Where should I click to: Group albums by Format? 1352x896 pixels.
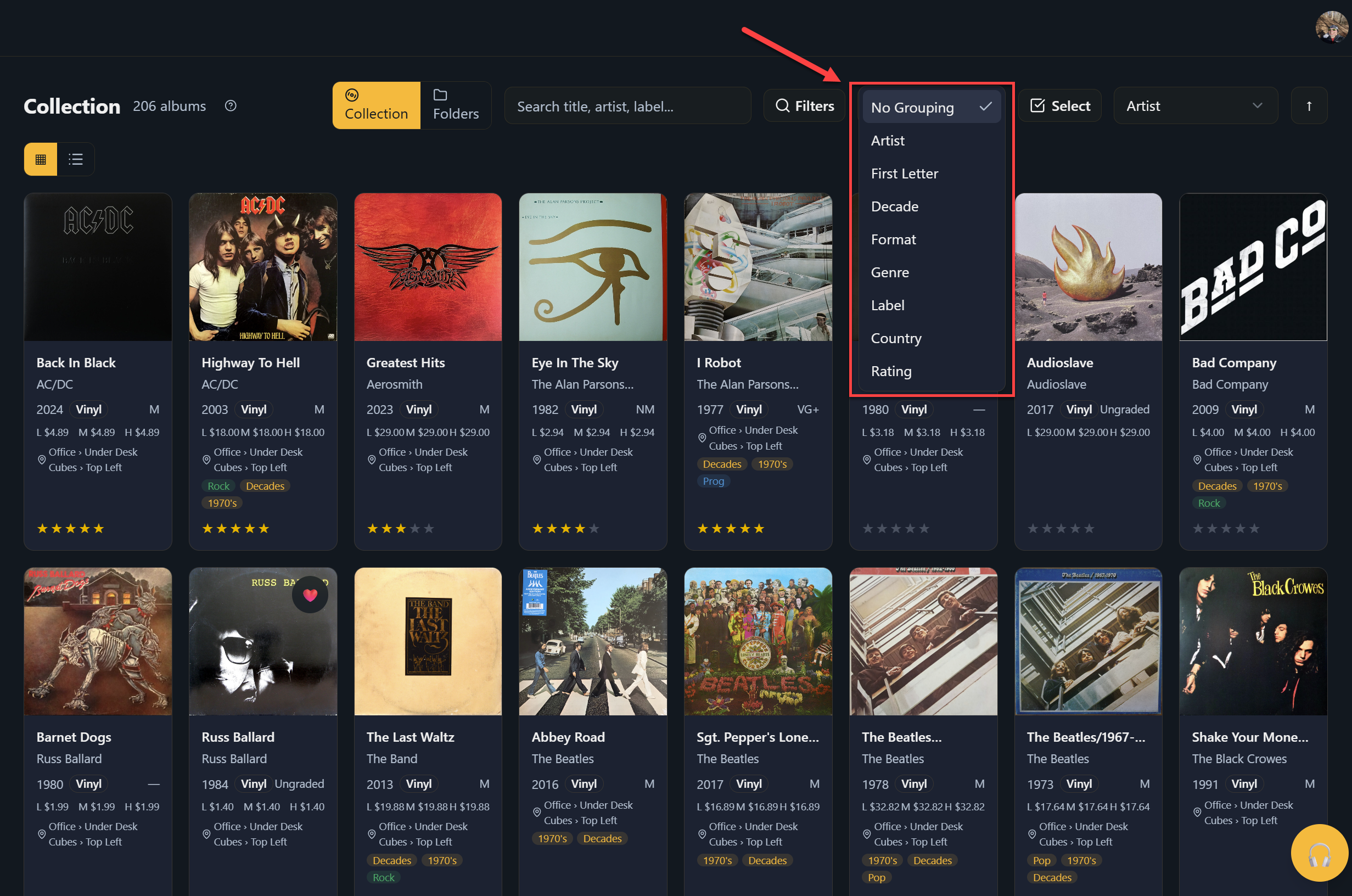tap(932, 239)
